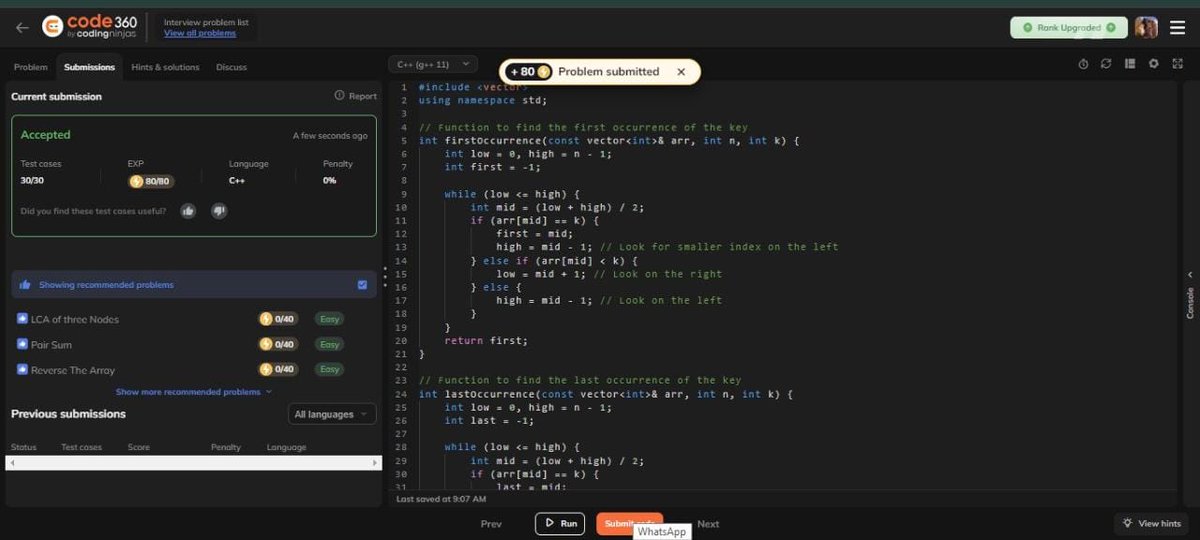
Task: Click the Submit code button
Action: tap(629, 523)
